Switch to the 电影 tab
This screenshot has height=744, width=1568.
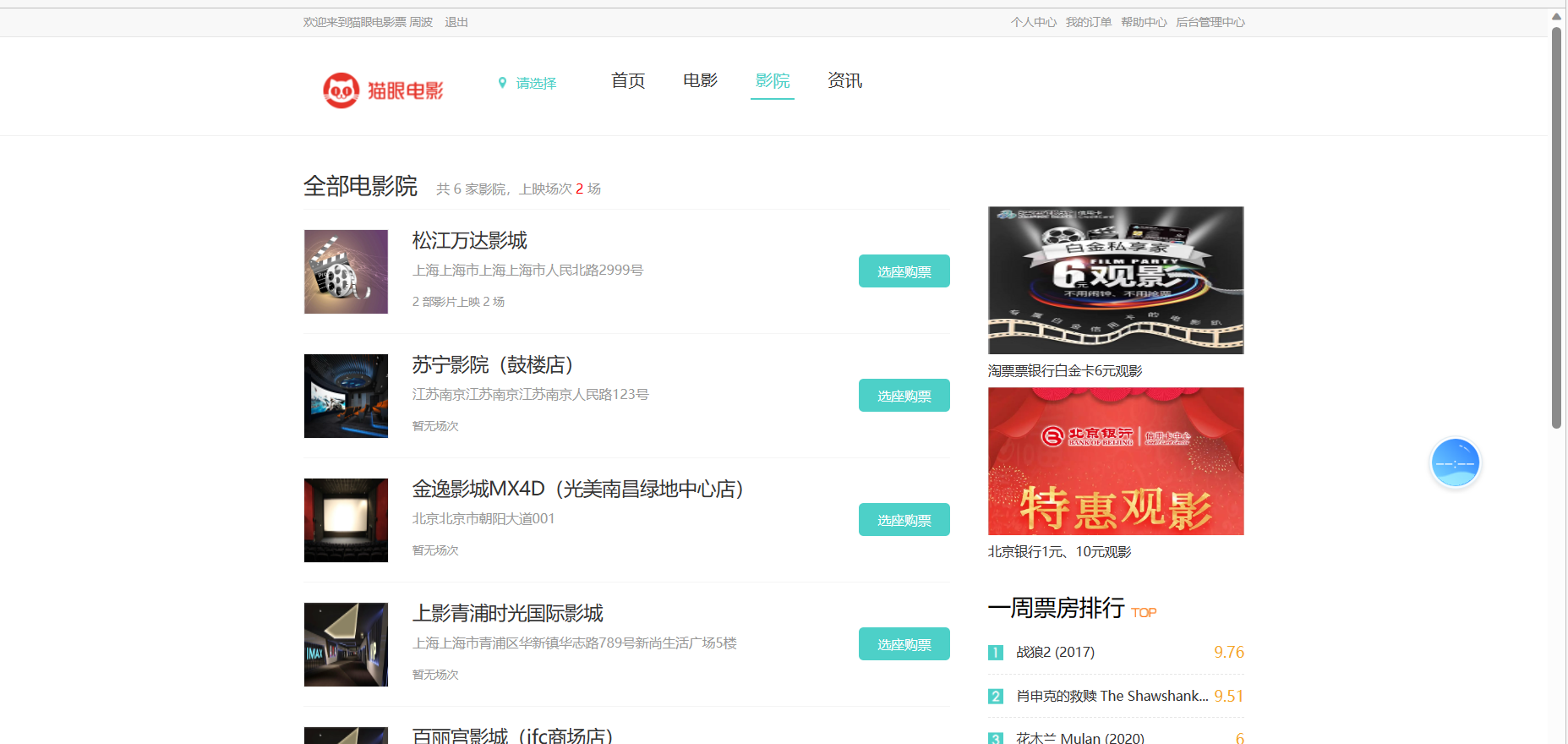[x=700, y=81]
